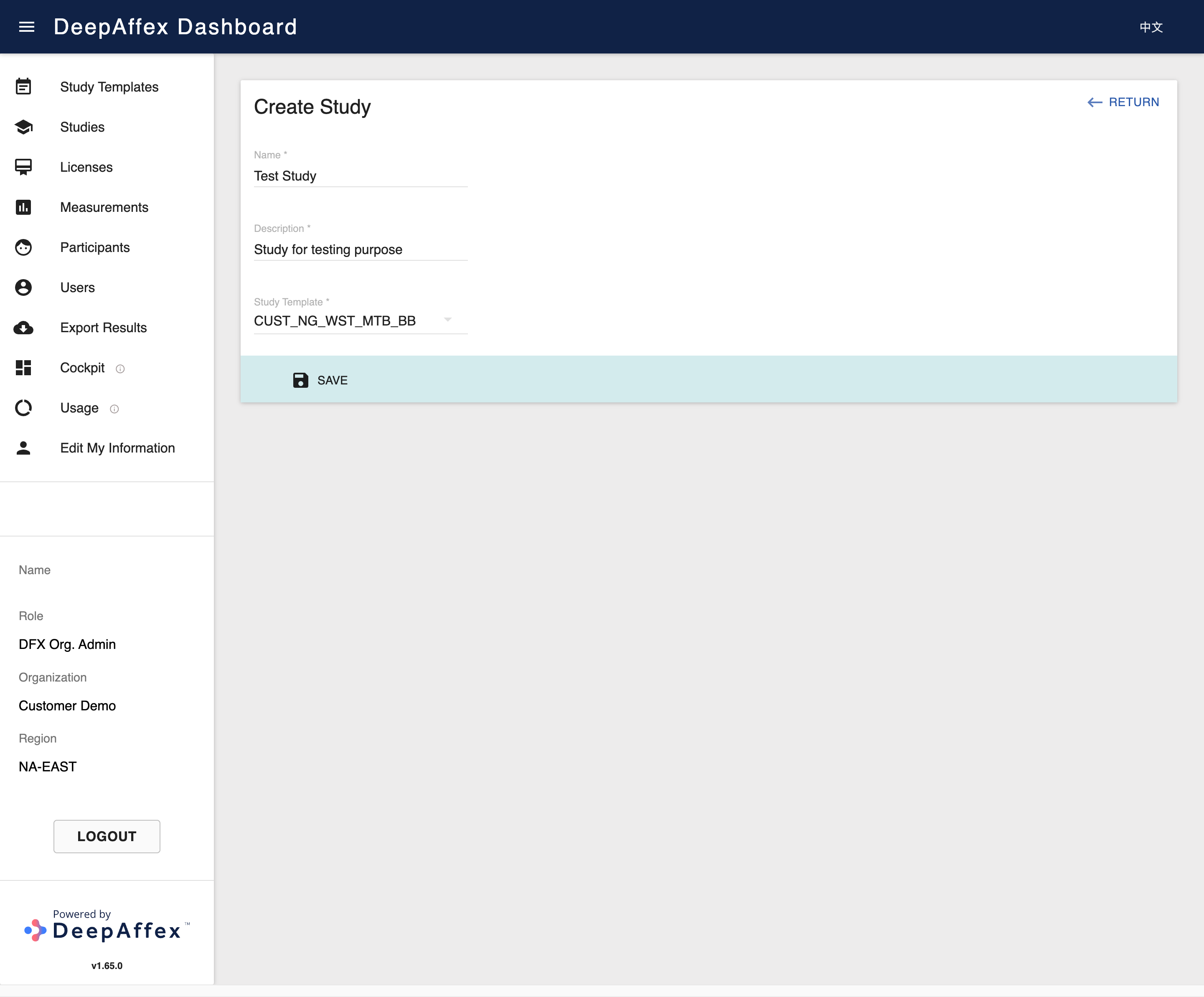
Task: Click the Edit My Information person icon
Action: 23,448
